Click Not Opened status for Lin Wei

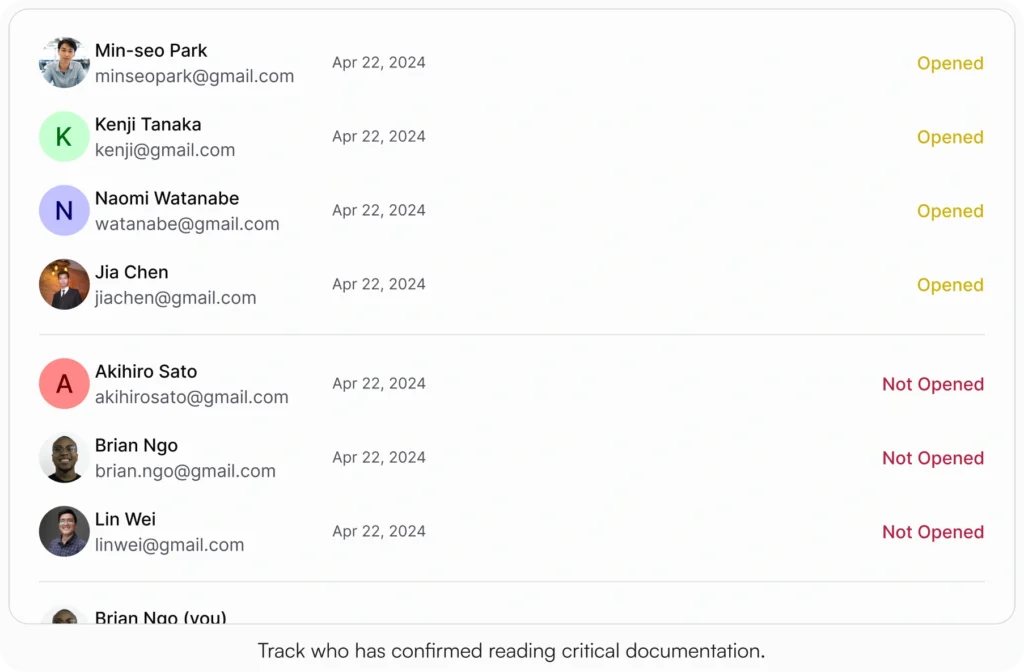click(x=933, y=532)
